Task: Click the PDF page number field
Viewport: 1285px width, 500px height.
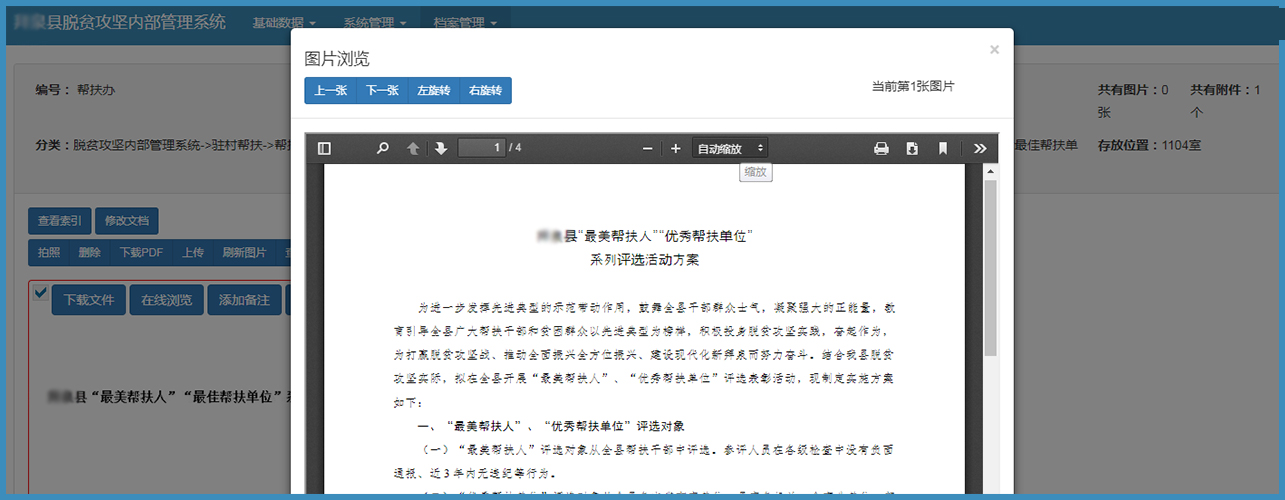Action: click(482, 148)
